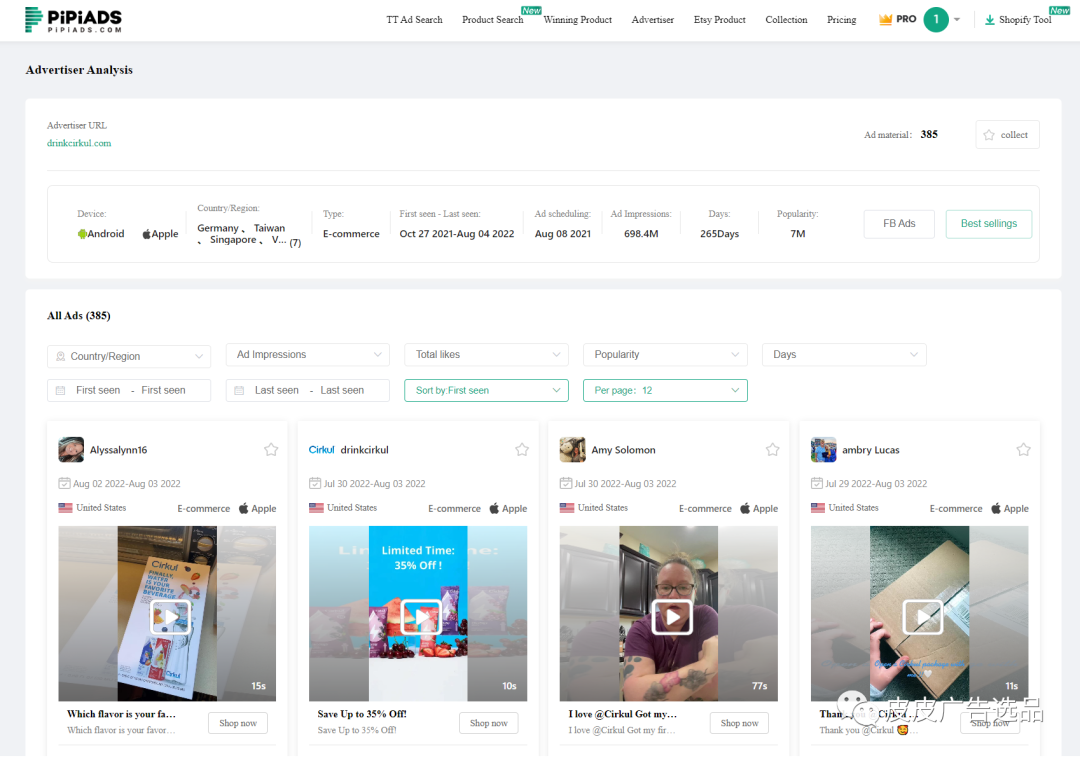Screen dimensions: 1080x758
Task: Play the Alyssalynn16 15s video
Action: (170, 616)
